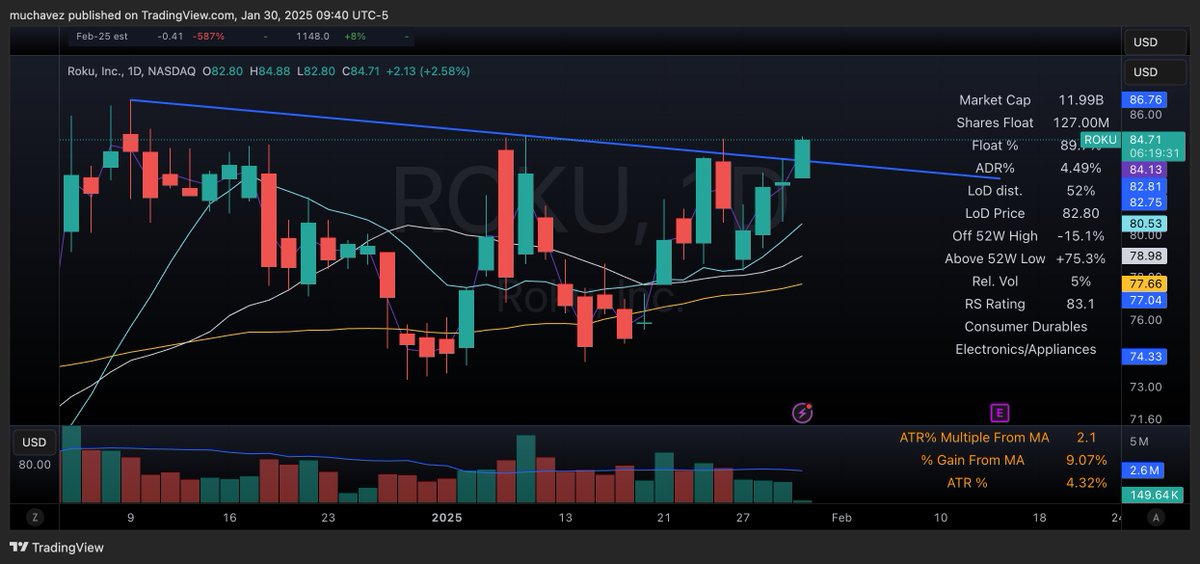Click the Rel. Vol 5% value
Screen dimensions: 1200x564
click(x=1081, y=281)
